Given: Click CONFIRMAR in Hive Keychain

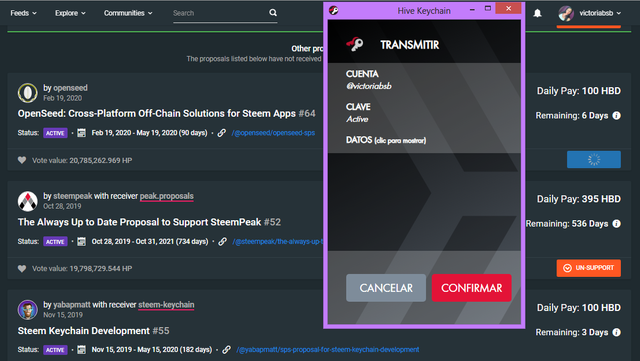Looking at the screenshot, I should point(471,288).
